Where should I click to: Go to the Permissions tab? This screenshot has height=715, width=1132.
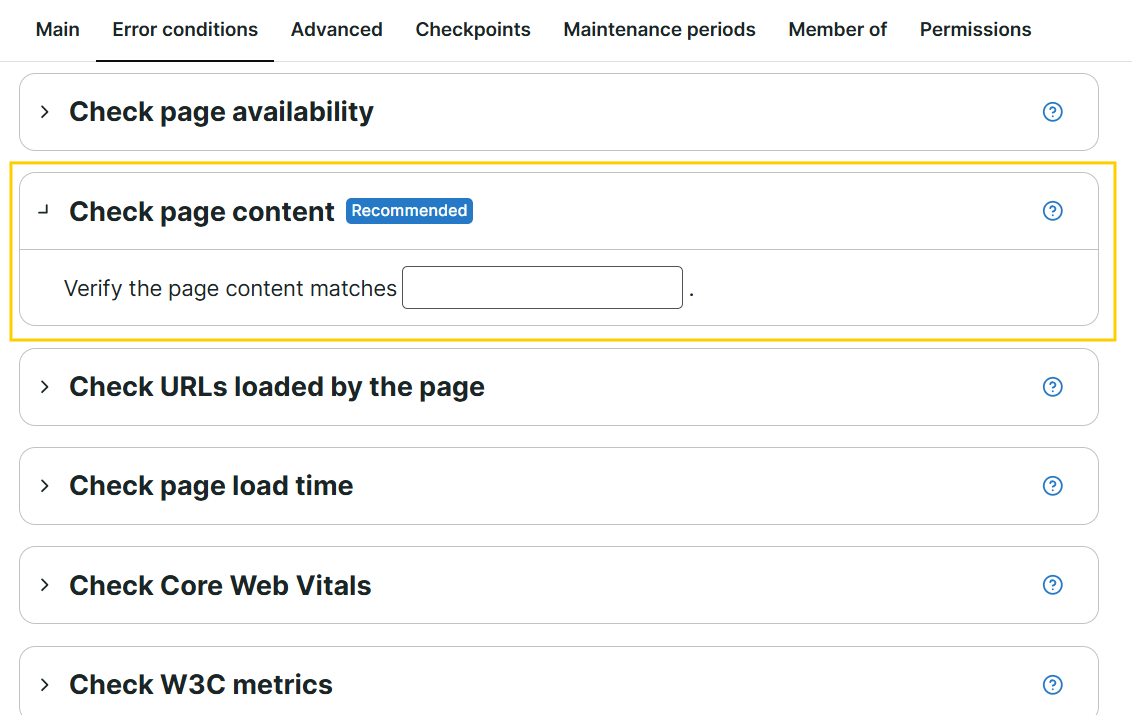coord(975,30)
